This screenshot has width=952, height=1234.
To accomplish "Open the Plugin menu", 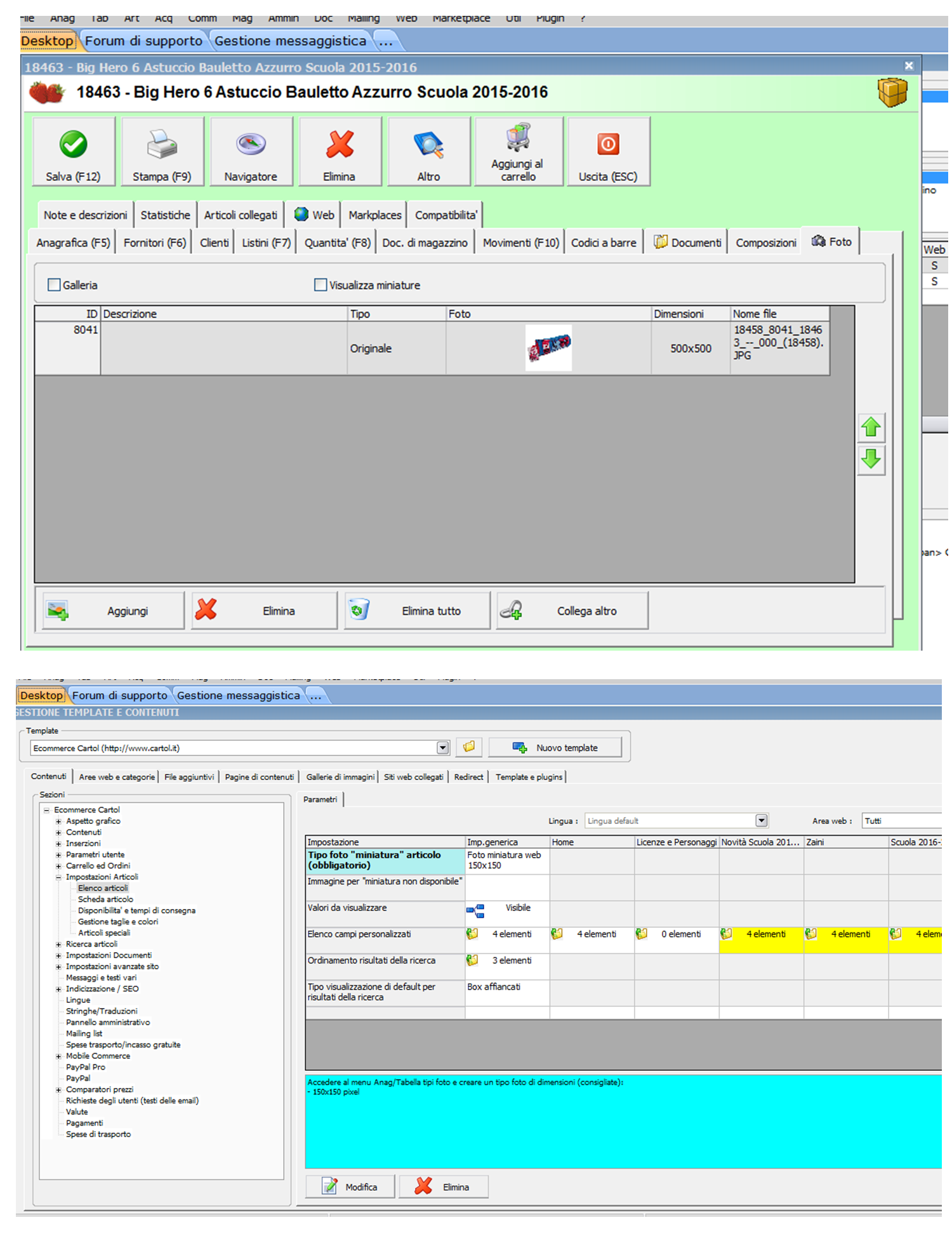I will [550, 18].
